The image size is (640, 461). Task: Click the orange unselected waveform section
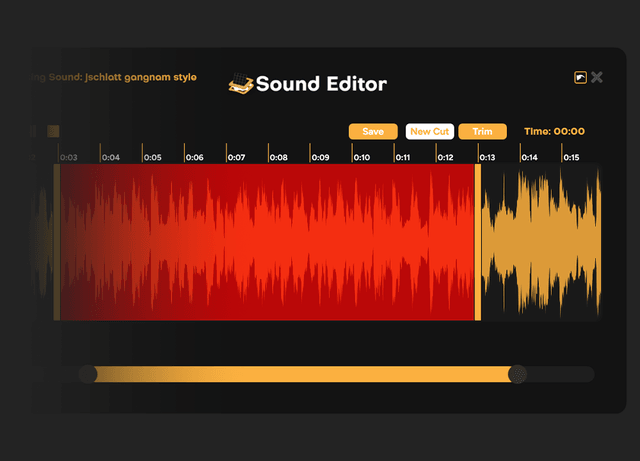[x=541, y=242]
